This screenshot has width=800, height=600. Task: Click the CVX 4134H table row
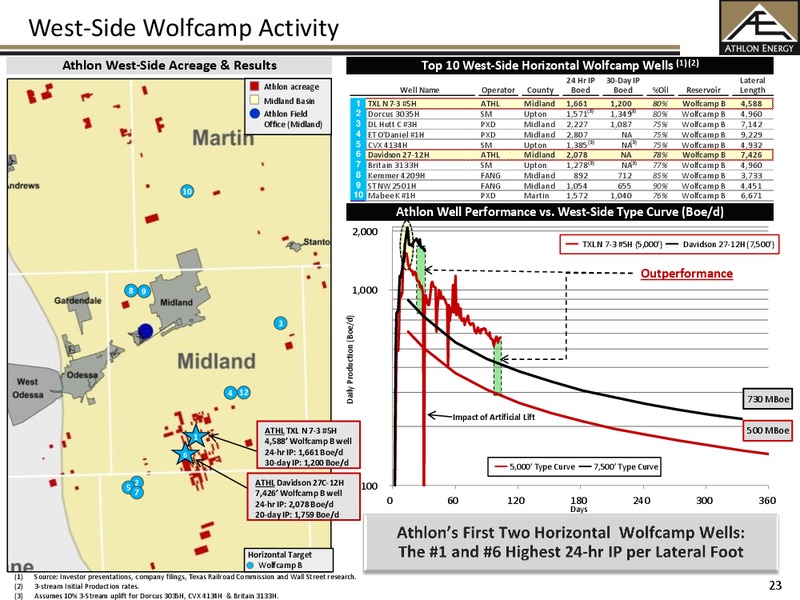click(x=562, y=145)
